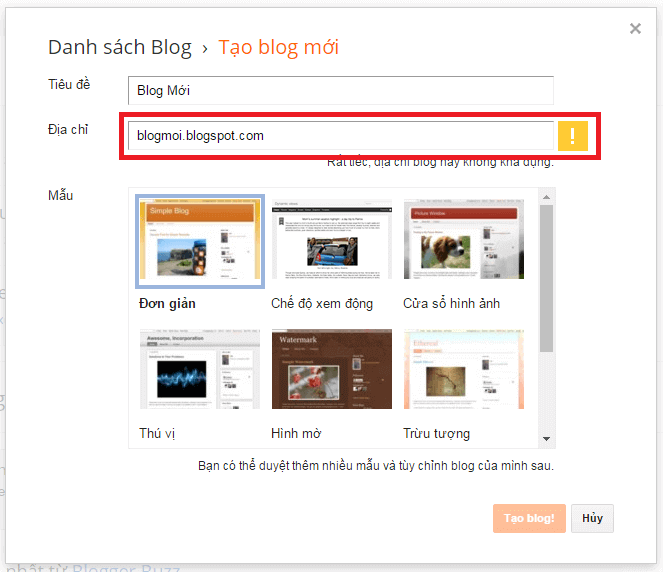
Task: Select the Thú vị template thumbnail
Action: tap(200, 369)
